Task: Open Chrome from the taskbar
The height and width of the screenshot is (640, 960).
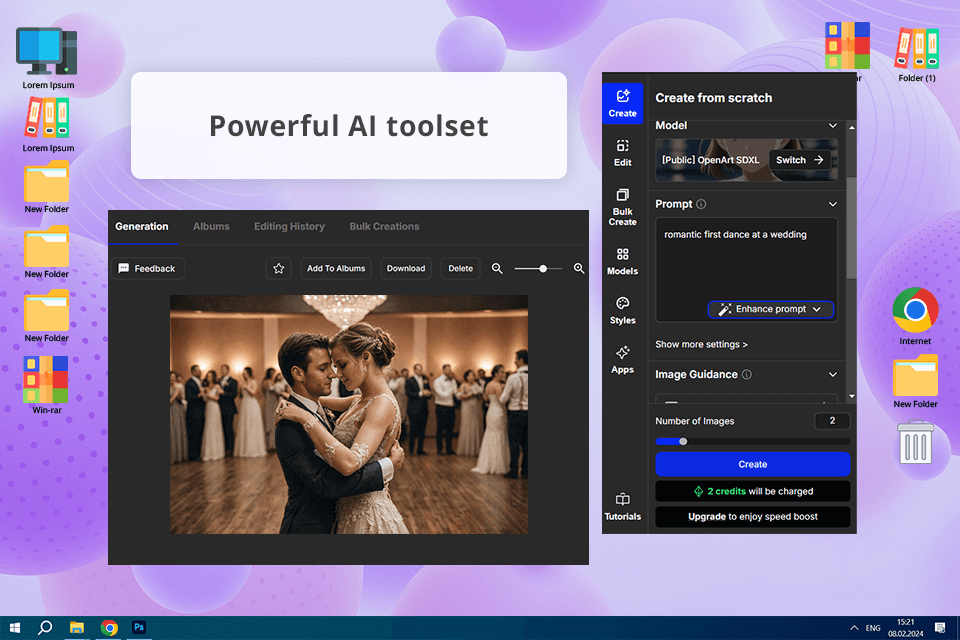Action: [x=109, y=628]
